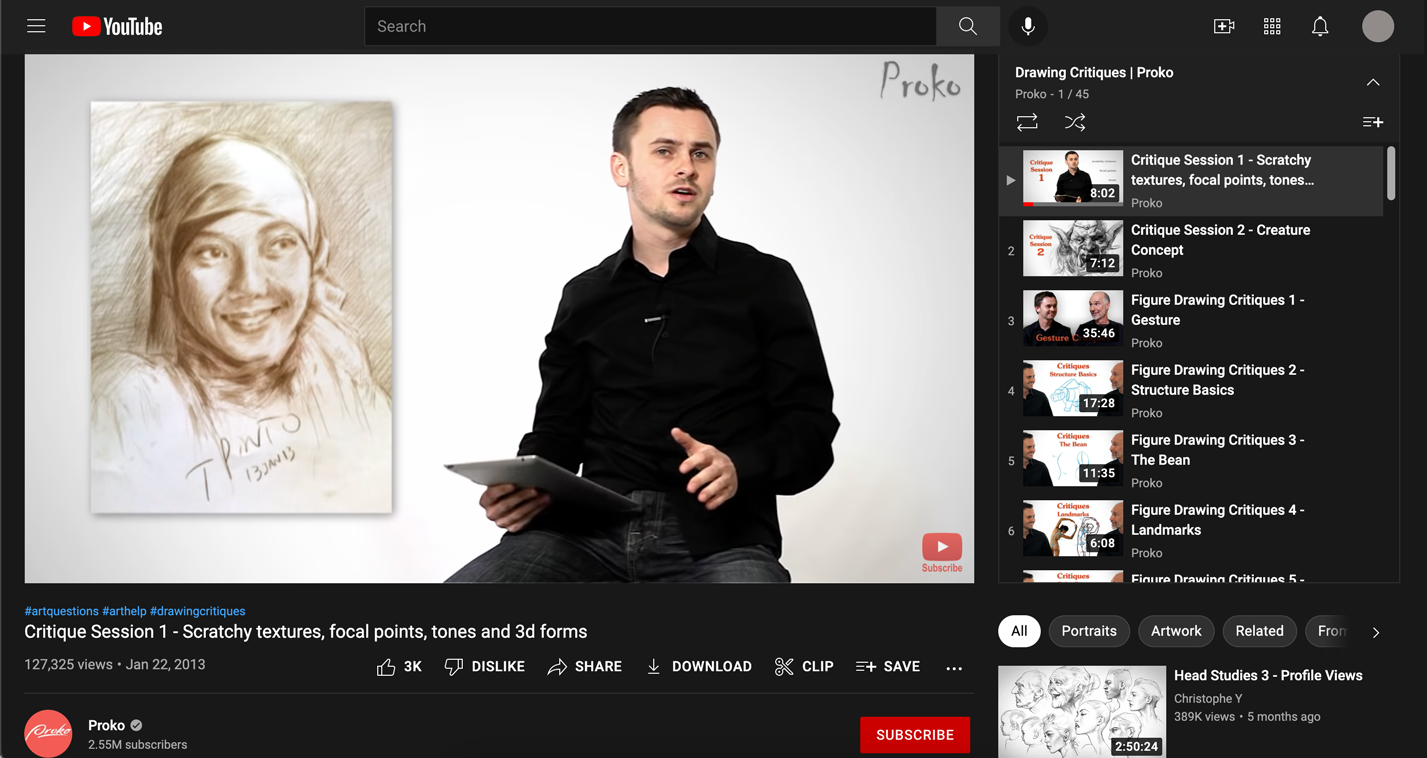
Task: Click the playlist panel scrollbar
Action: 1391,173
